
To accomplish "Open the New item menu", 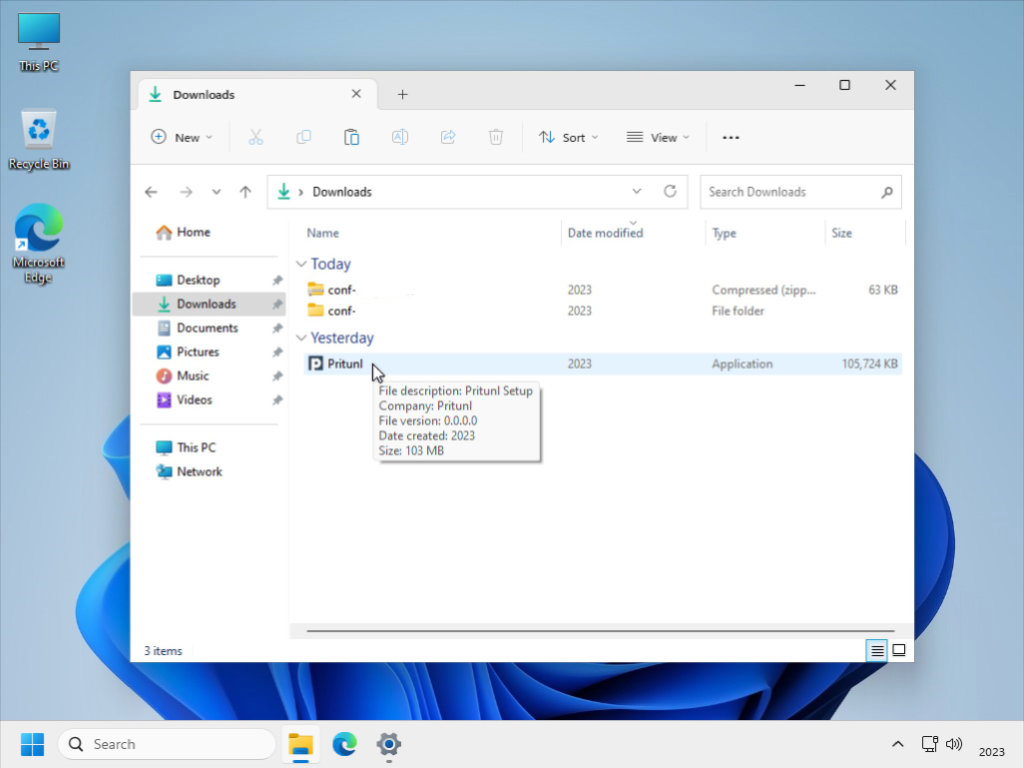I will point(182,137).
